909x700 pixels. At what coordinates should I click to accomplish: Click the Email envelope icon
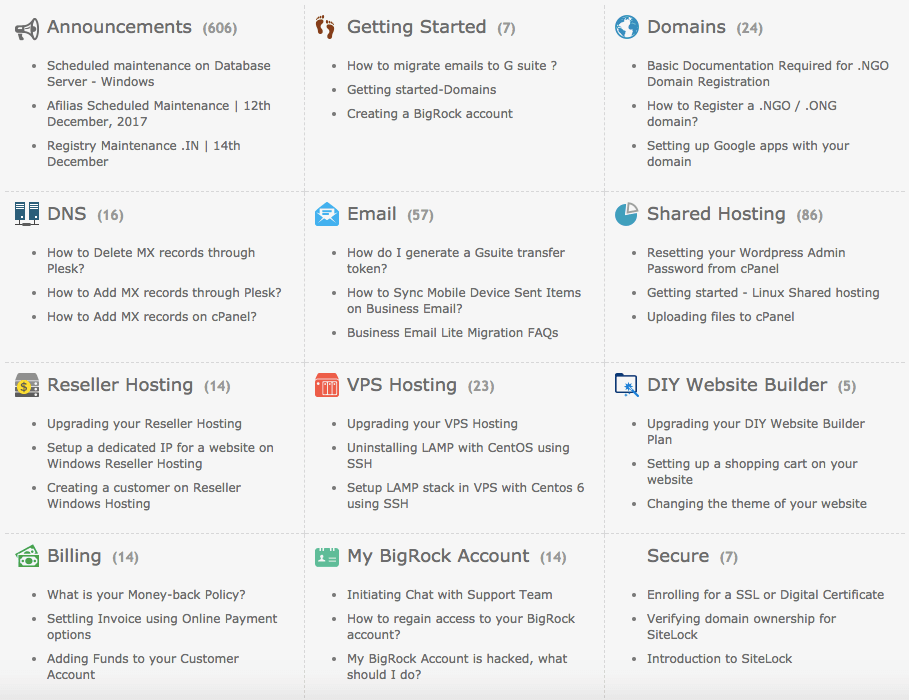[x=327, y=214]
